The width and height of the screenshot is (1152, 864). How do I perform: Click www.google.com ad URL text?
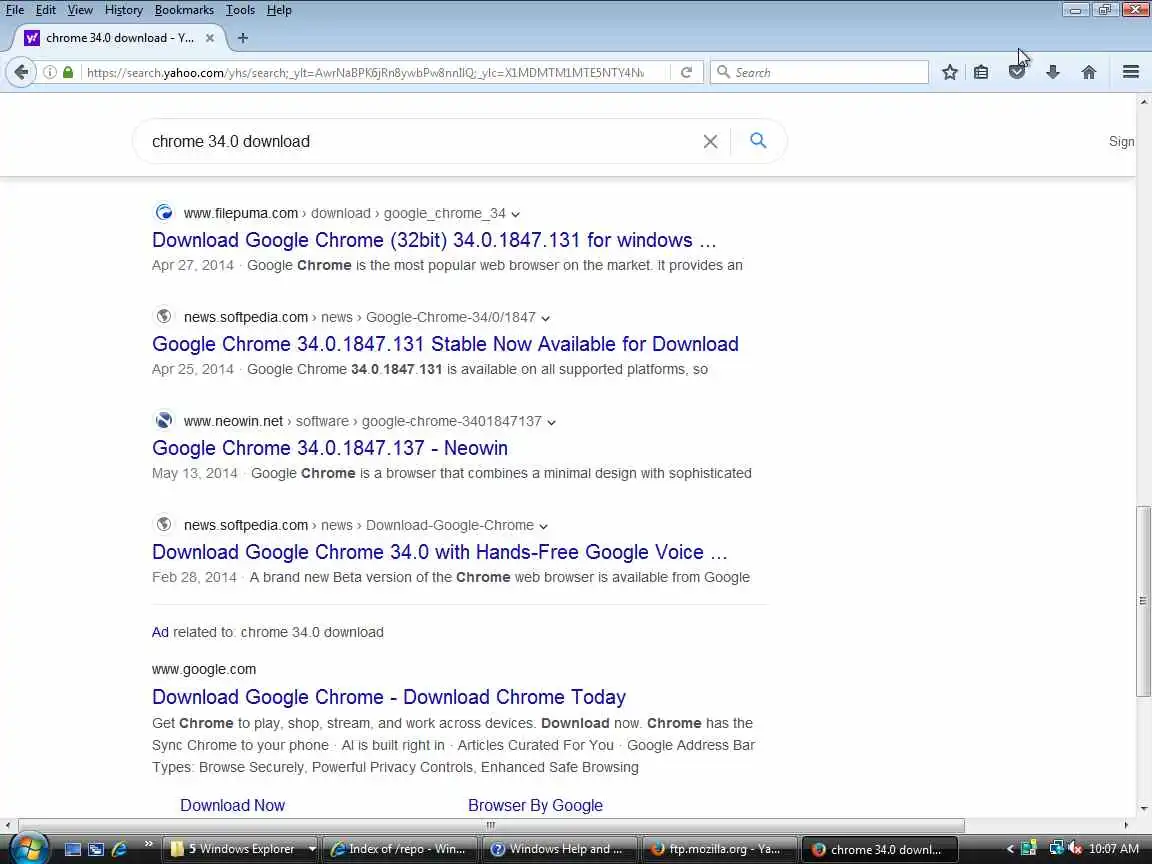coord(204,669)
